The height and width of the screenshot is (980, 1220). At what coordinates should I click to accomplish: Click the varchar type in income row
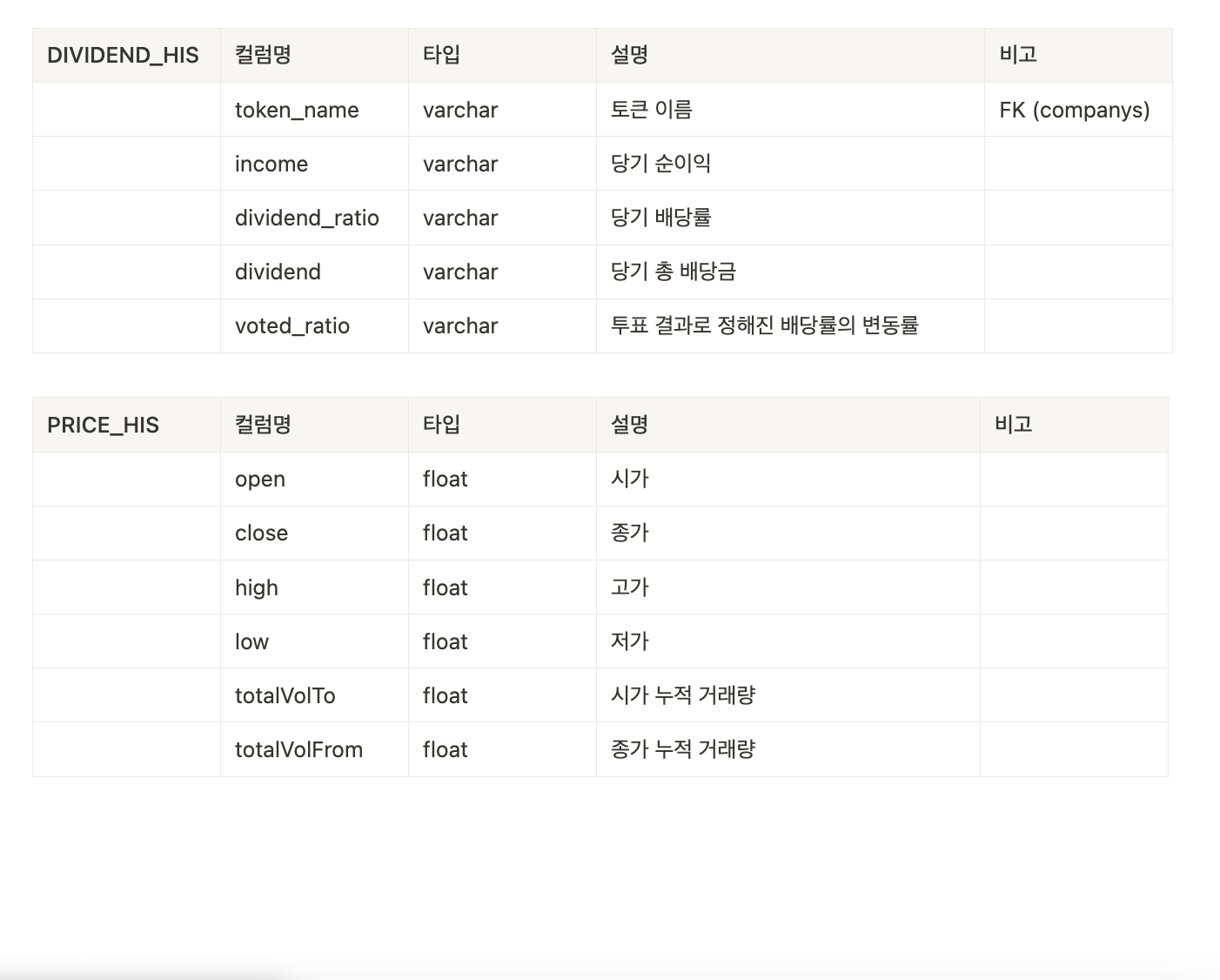click(x=502, y=164)
